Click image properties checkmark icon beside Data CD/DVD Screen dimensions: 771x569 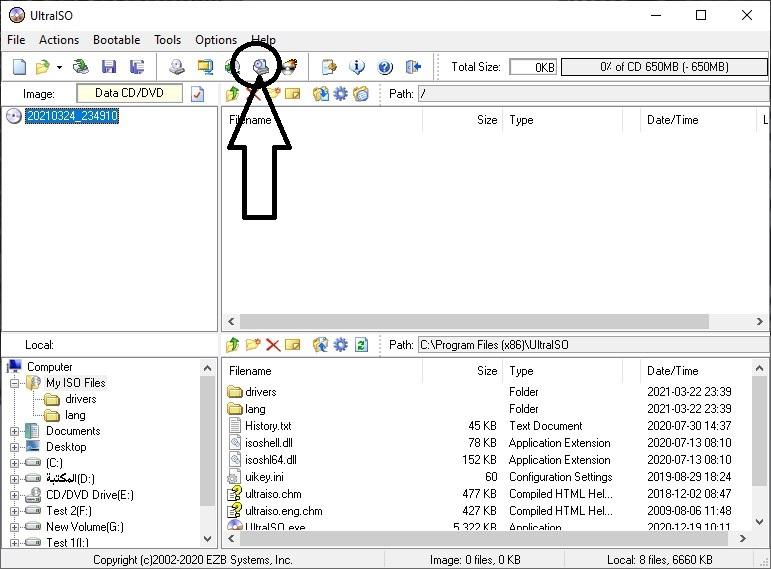click(198, 93)
